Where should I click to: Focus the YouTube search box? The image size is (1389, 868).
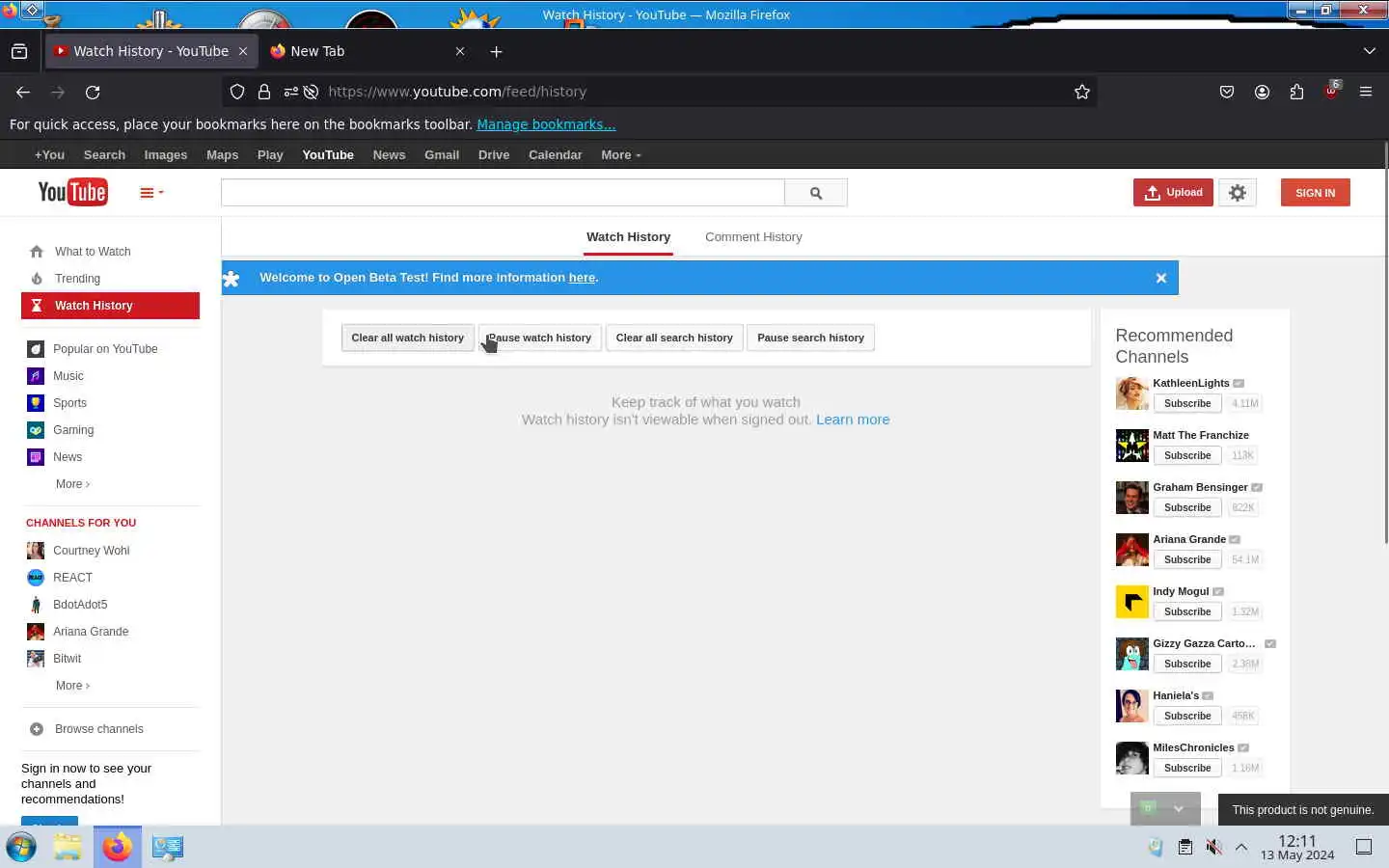(x=503, y=193)
